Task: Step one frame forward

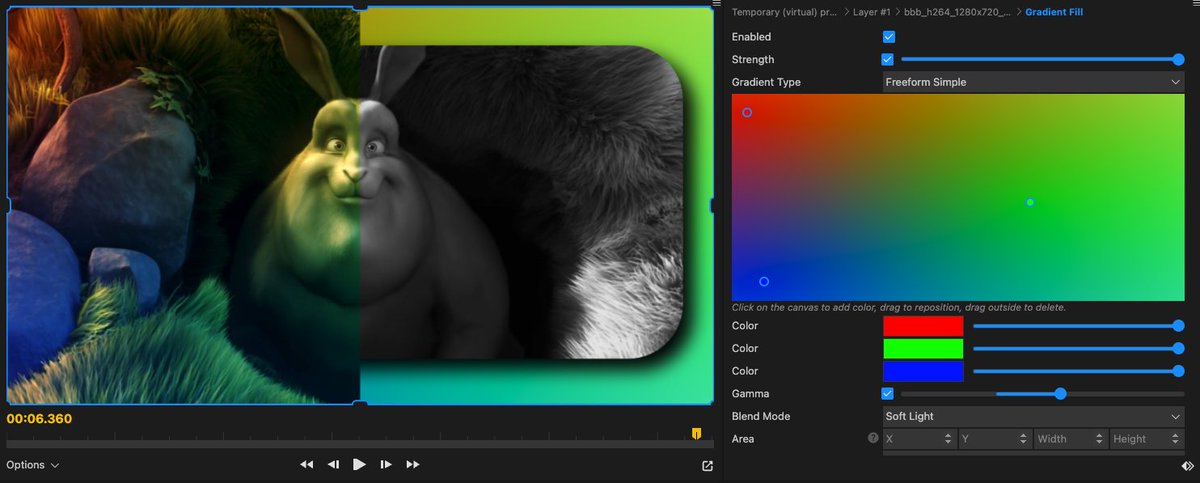Action: pyautogui.click(x=386, y=465)
